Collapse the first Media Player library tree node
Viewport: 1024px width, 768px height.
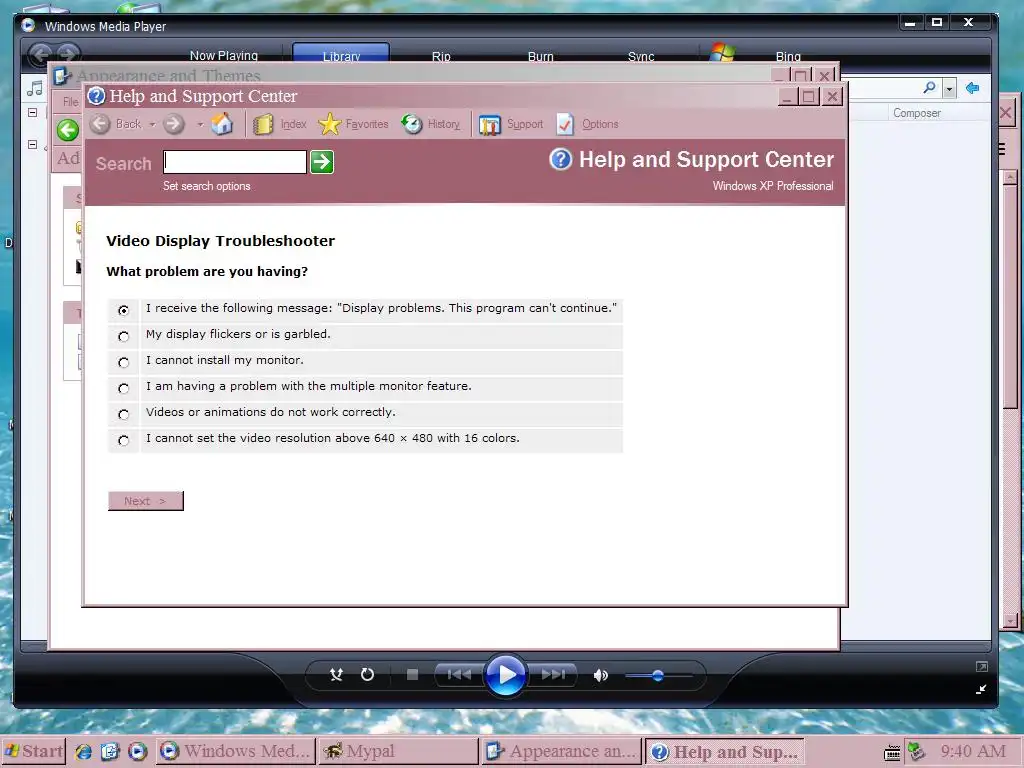click(x=33, y=112)
